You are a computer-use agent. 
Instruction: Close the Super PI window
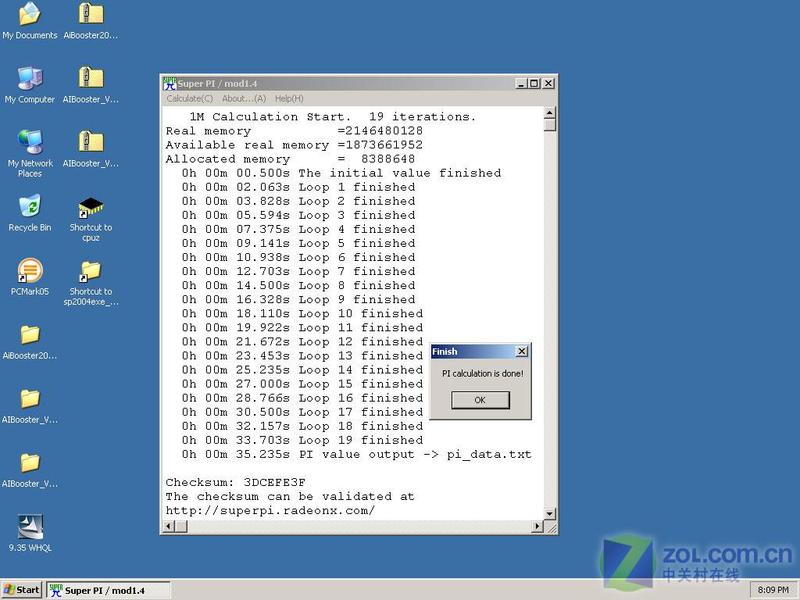click(548, 83)
